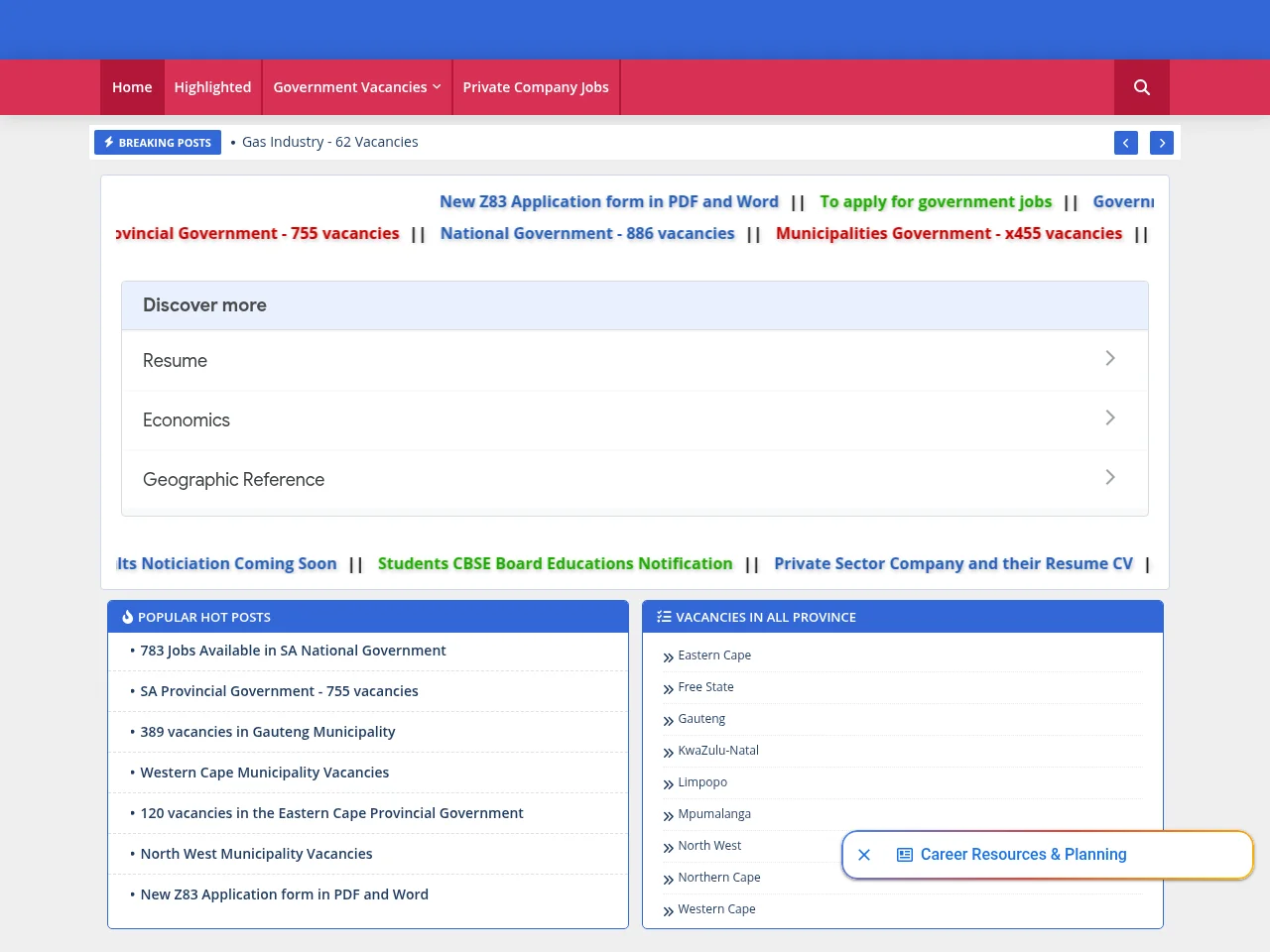Screen dimensions: 1270x952
Task: Open Career Resources & Planning link
Action: (1024, 855)
